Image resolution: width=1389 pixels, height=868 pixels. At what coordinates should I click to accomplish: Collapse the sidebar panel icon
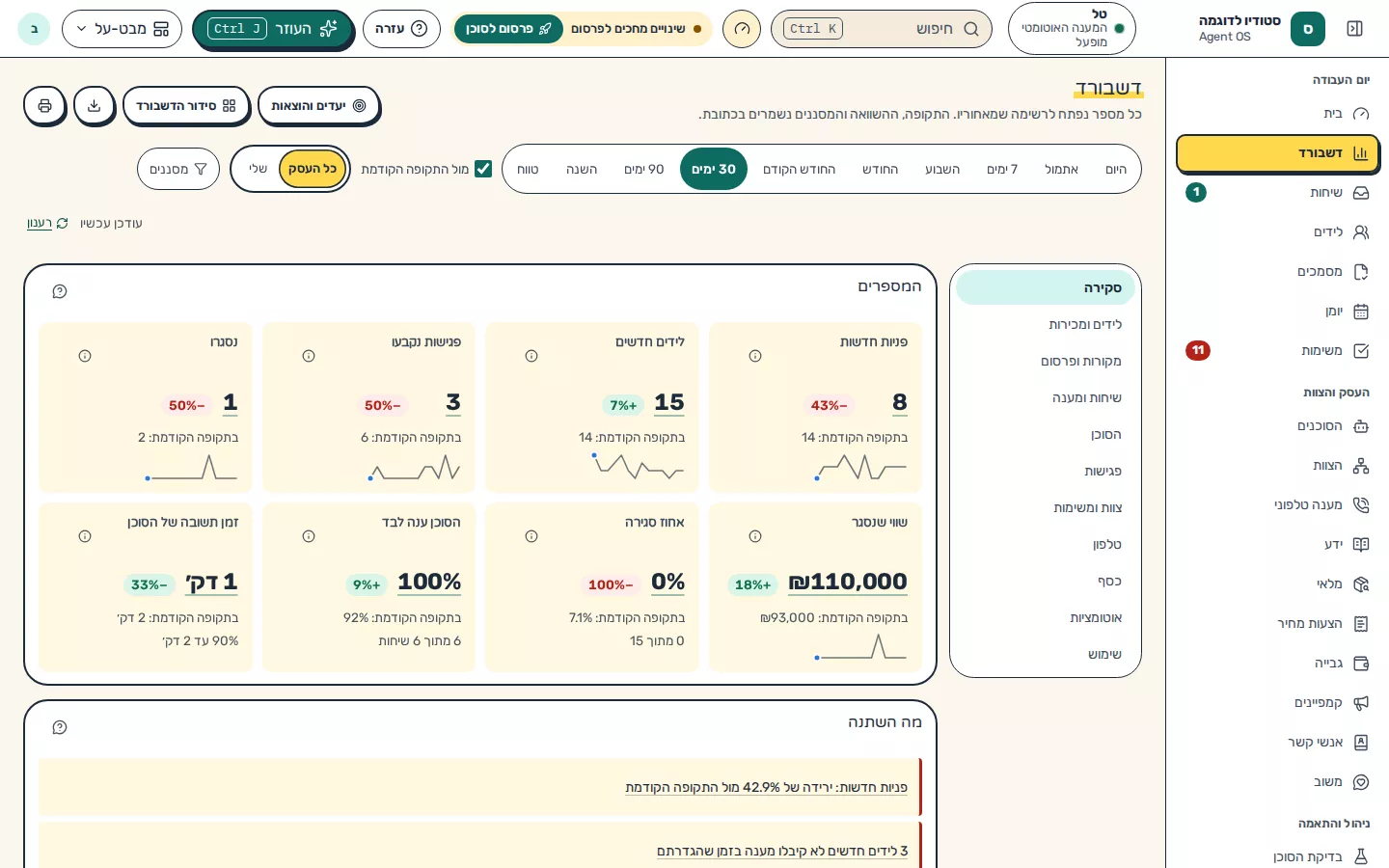1354,29
